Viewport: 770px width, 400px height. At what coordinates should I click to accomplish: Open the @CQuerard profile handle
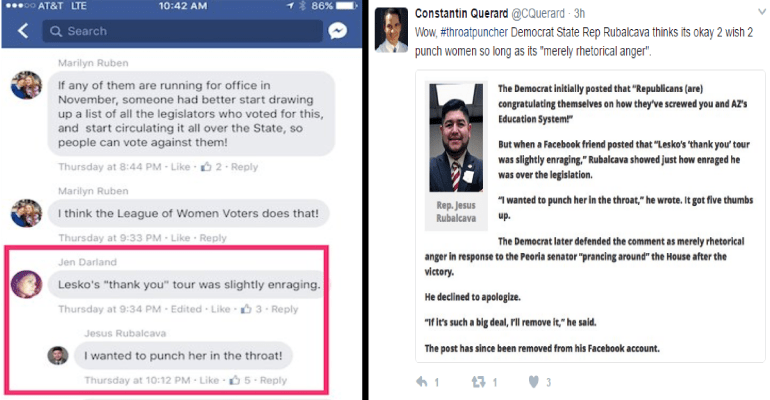click(538, 13)
